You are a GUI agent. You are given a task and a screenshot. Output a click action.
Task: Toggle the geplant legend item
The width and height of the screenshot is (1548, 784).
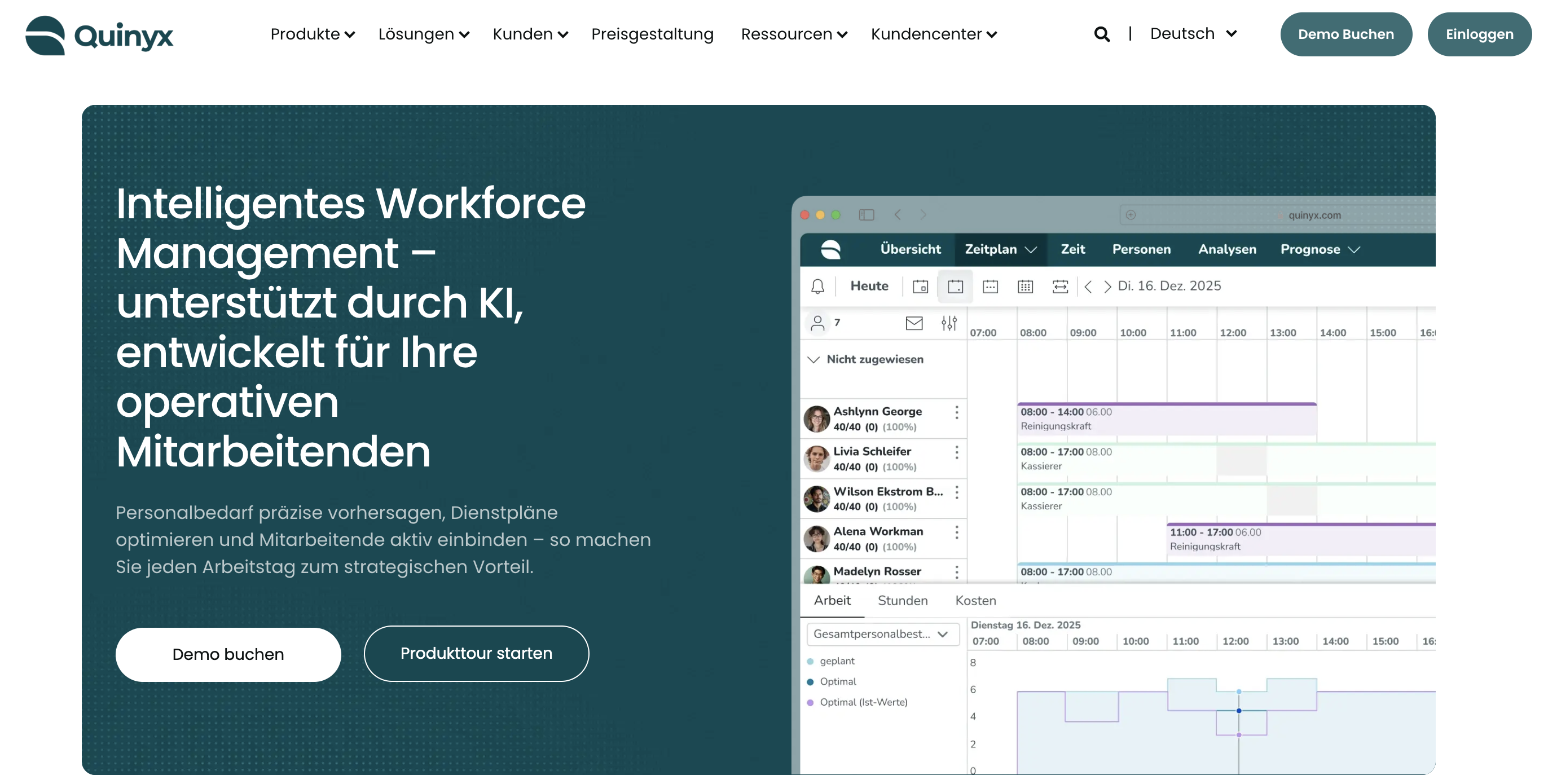tap(837, 661)
